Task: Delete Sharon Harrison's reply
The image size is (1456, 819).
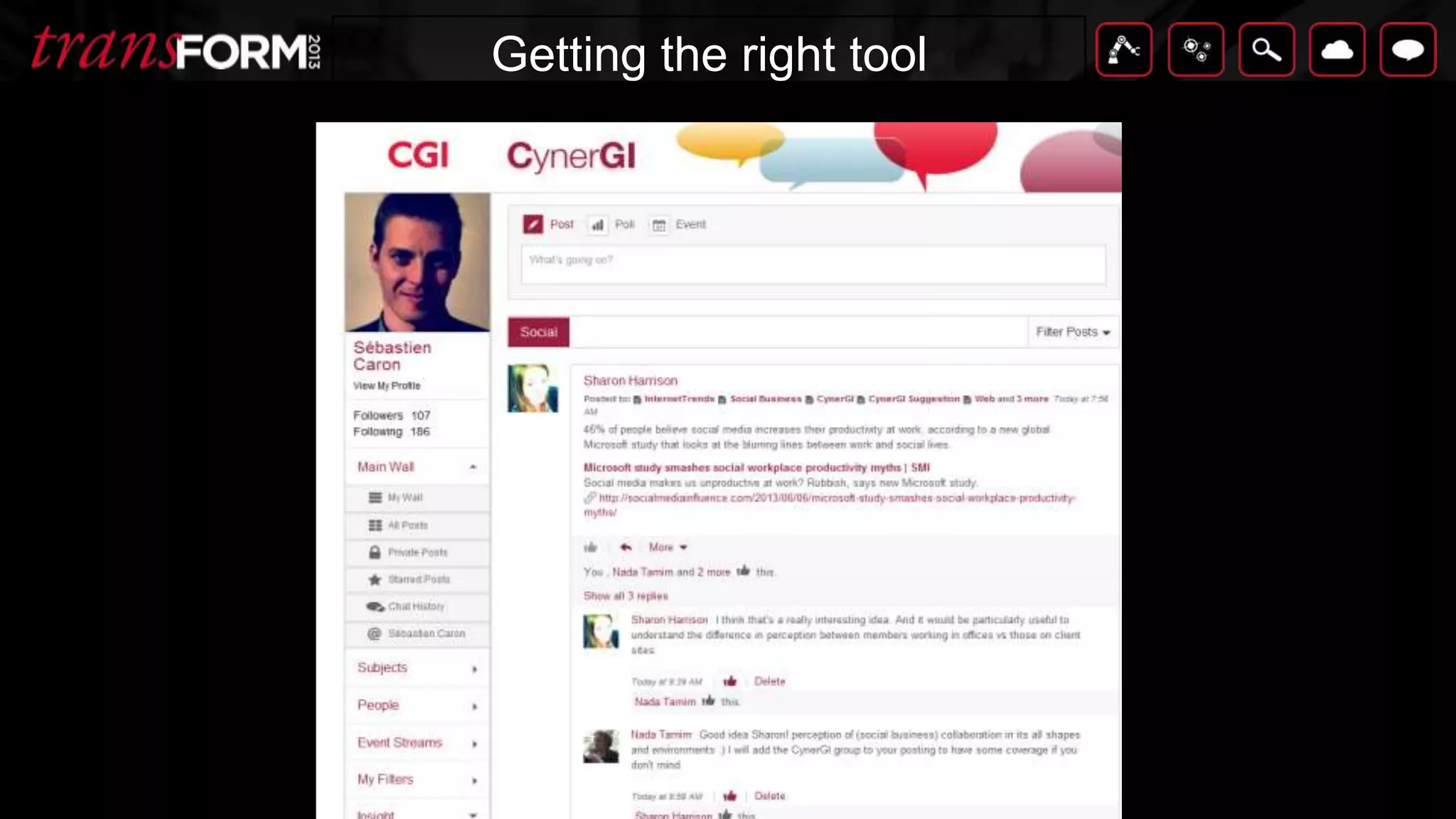Action: [x=769, y=681]
